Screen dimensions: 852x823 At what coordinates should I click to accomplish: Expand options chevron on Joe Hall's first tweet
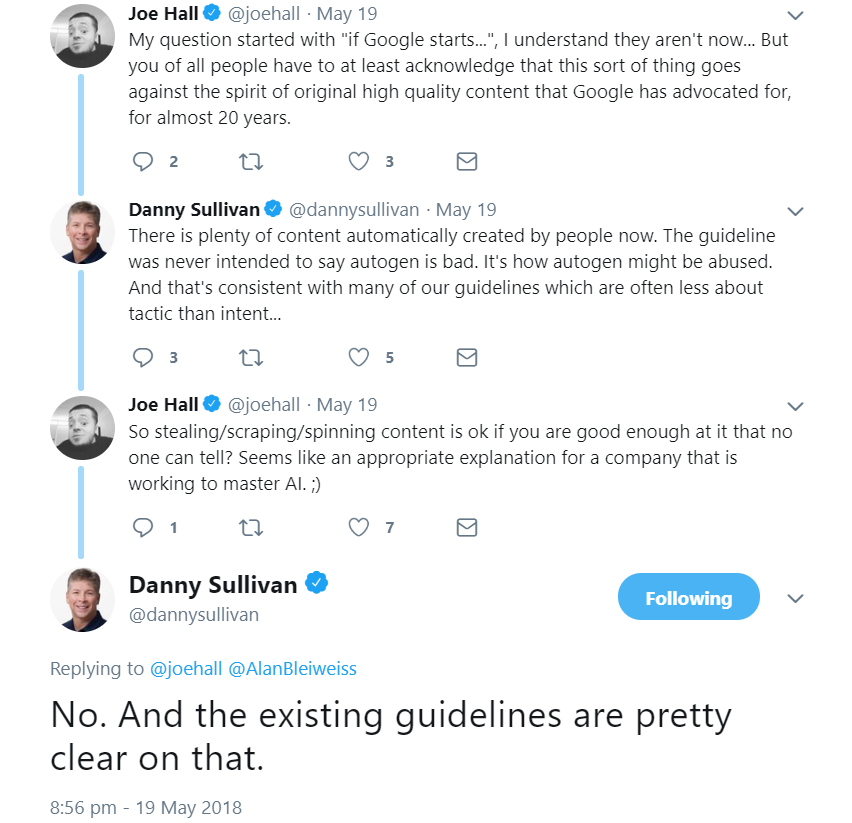coord(796,16)
